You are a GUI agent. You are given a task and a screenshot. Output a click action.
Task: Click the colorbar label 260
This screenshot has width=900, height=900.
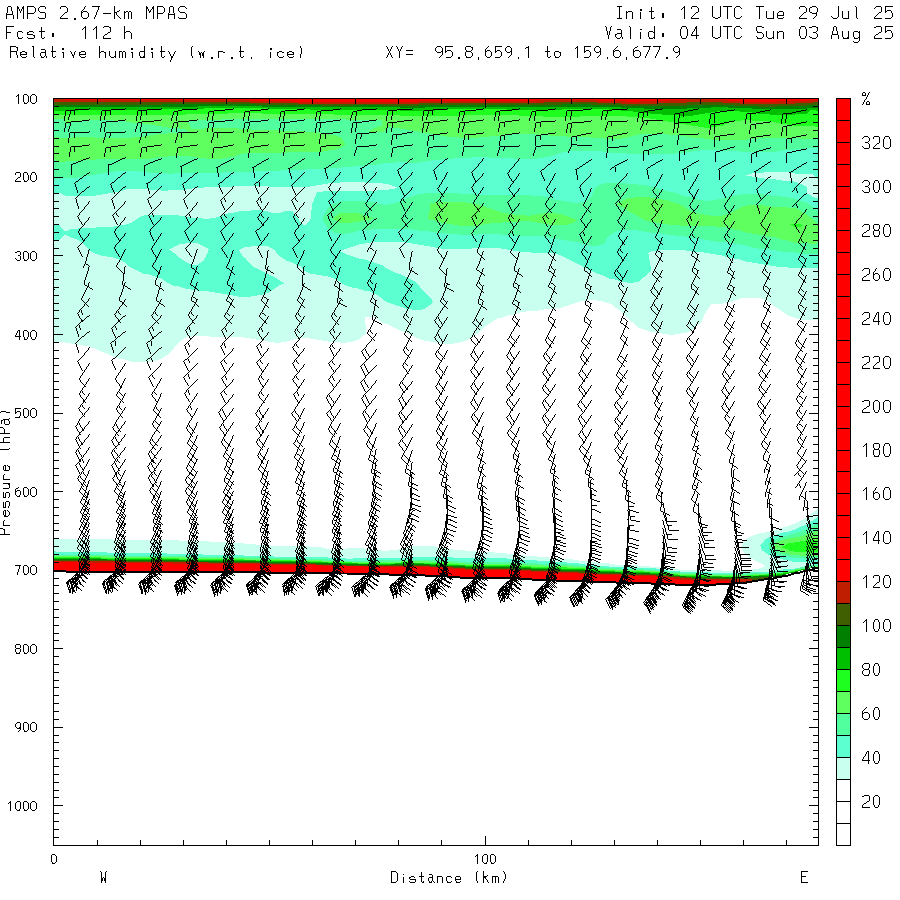876,274
